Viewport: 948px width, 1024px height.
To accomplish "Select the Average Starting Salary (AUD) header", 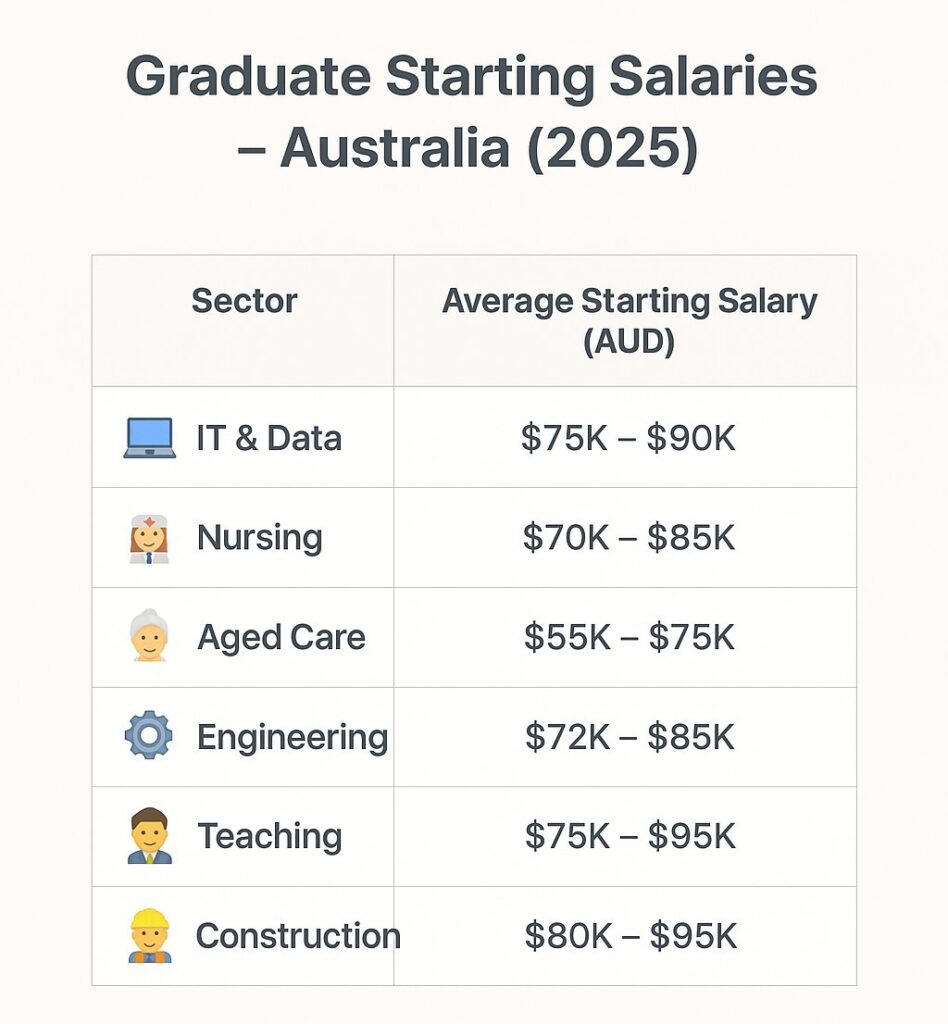I will pos(629,321).
